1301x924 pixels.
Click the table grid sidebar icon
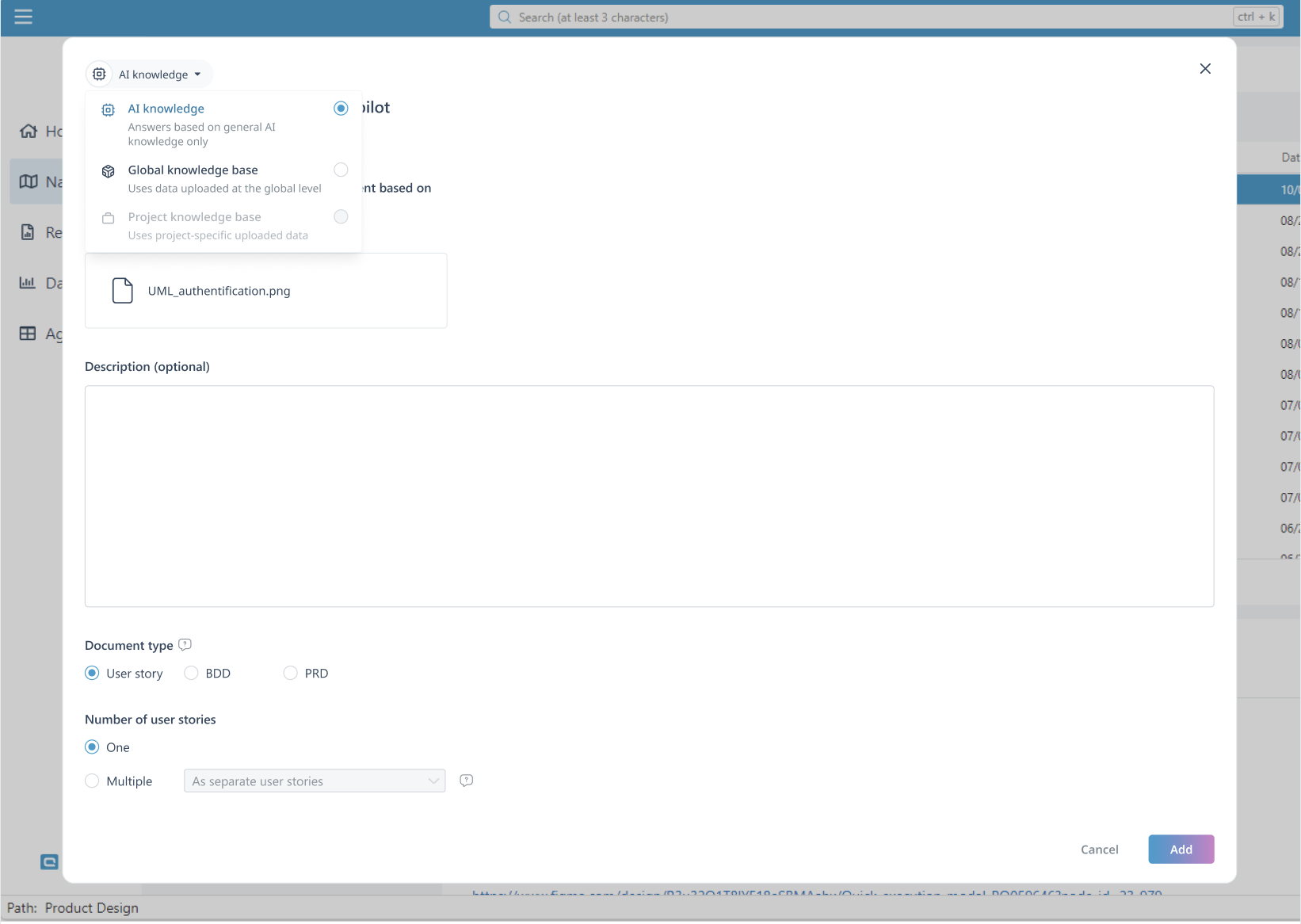pos(28,334)
